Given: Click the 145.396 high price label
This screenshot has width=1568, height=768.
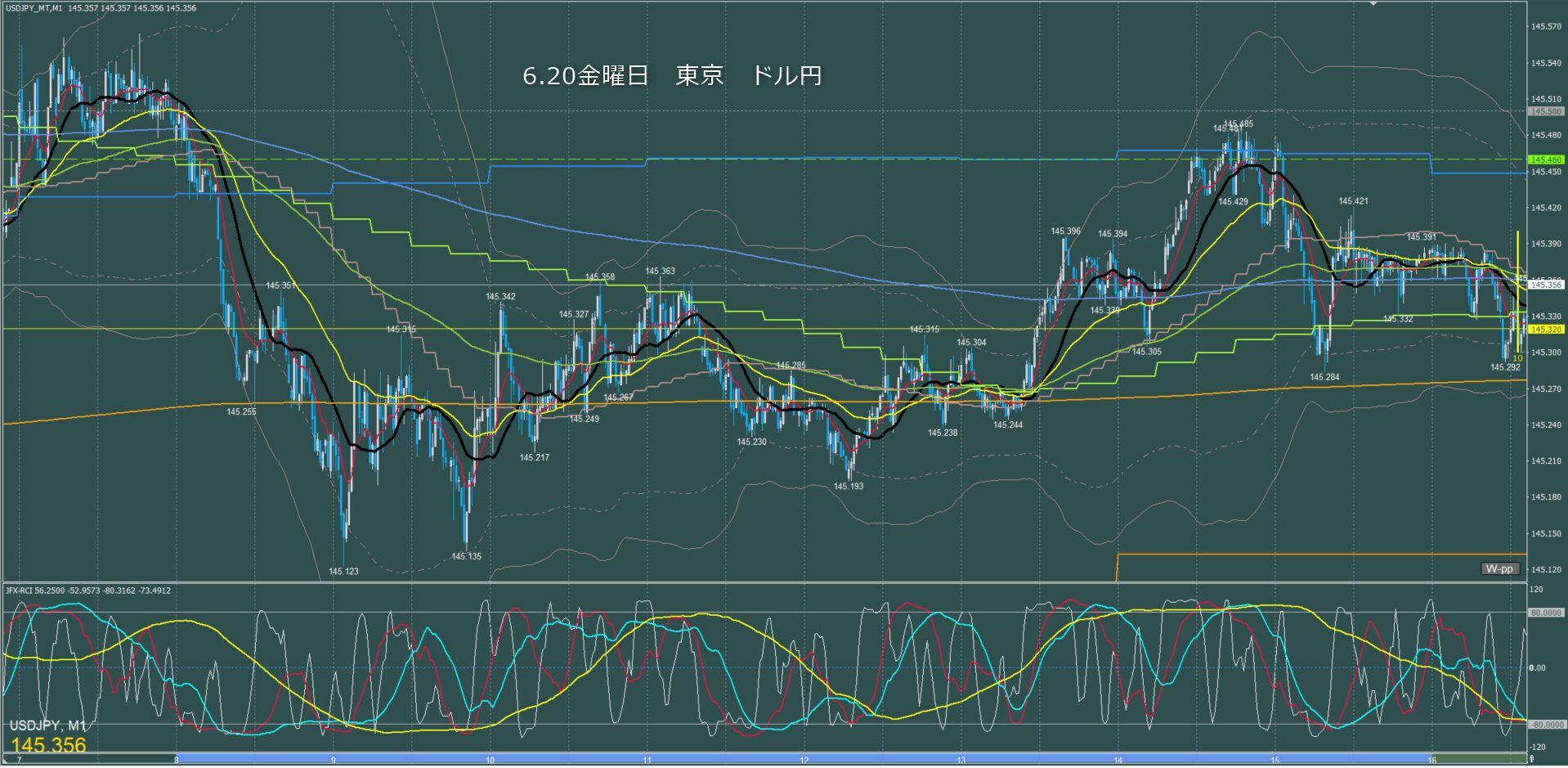Looking at the screenshot, I should 1066,231.
